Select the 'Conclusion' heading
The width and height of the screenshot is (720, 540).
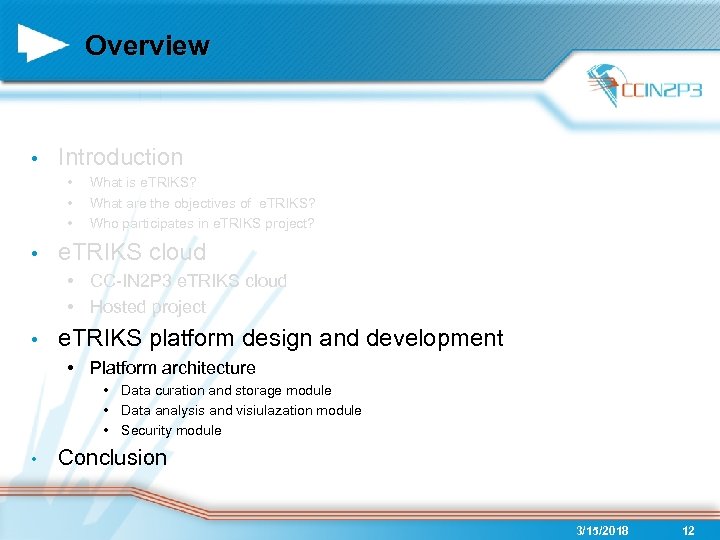point(112,457)
